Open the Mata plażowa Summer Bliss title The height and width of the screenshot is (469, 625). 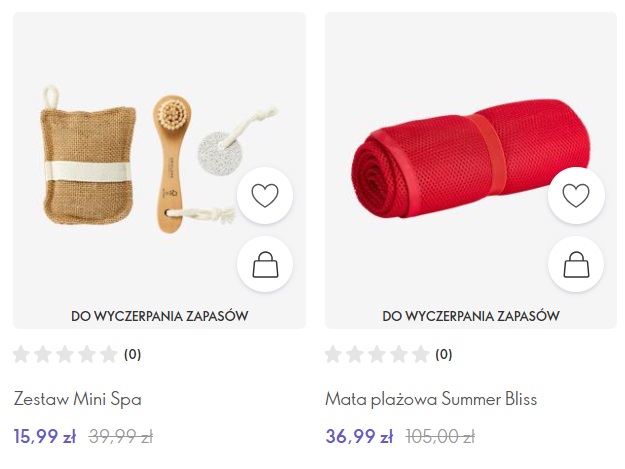[x=431, y=399]
